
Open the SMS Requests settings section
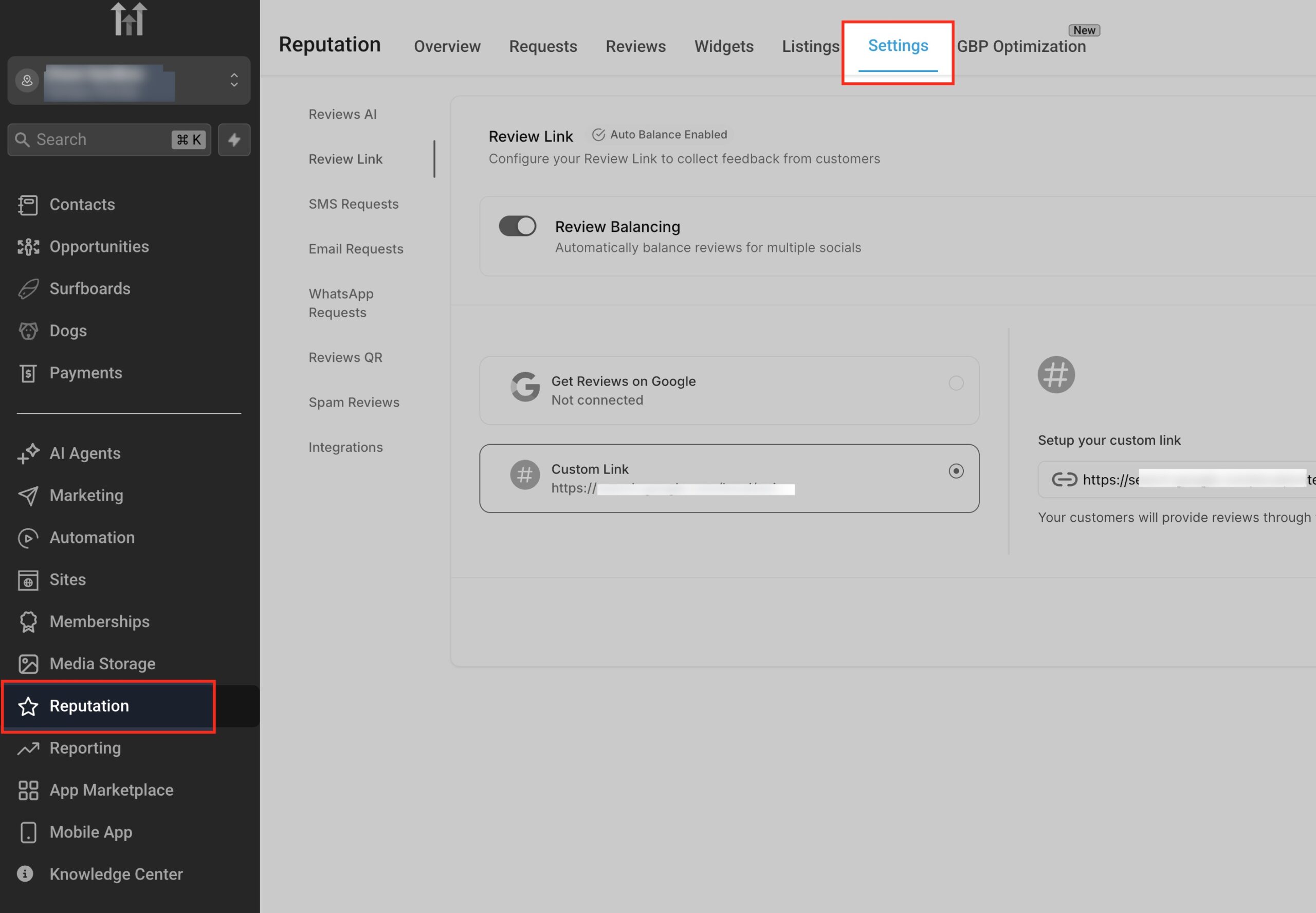354,204
